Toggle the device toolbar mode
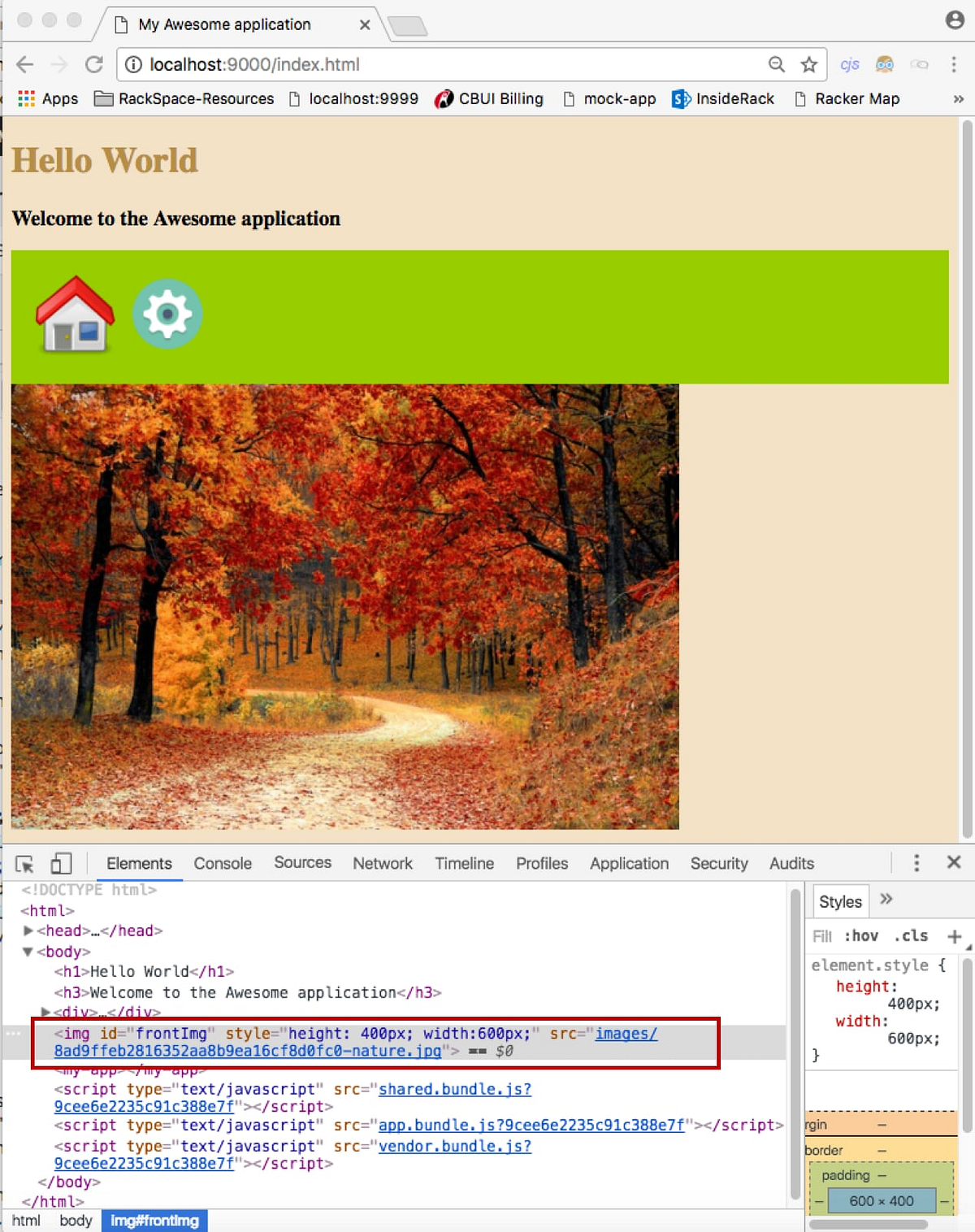Viewport: 975px width, 1232px height. [x=61, y=863]
